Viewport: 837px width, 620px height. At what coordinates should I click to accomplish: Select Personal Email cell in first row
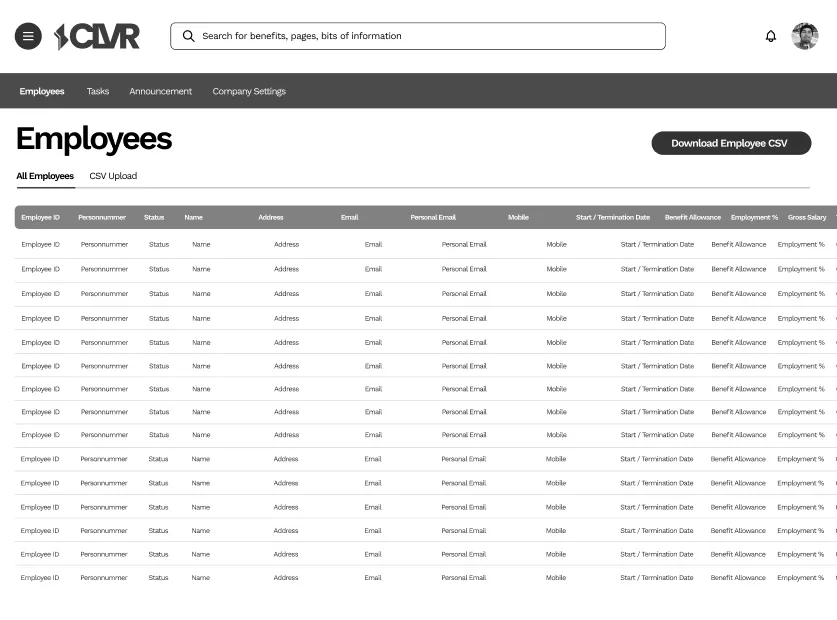click(464, 245)
